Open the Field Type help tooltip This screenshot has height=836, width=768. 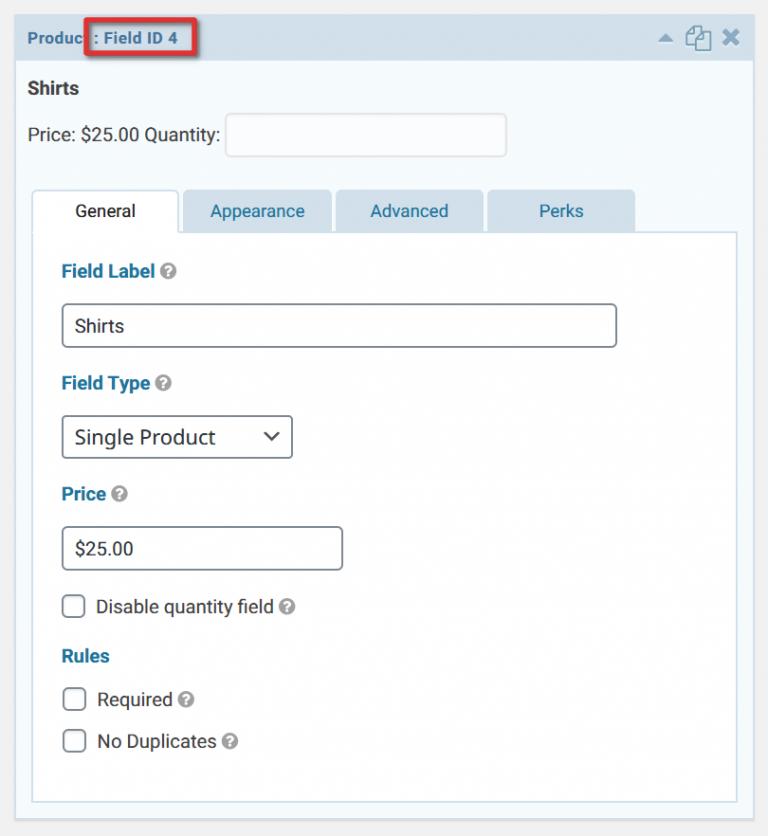point(163,383)
